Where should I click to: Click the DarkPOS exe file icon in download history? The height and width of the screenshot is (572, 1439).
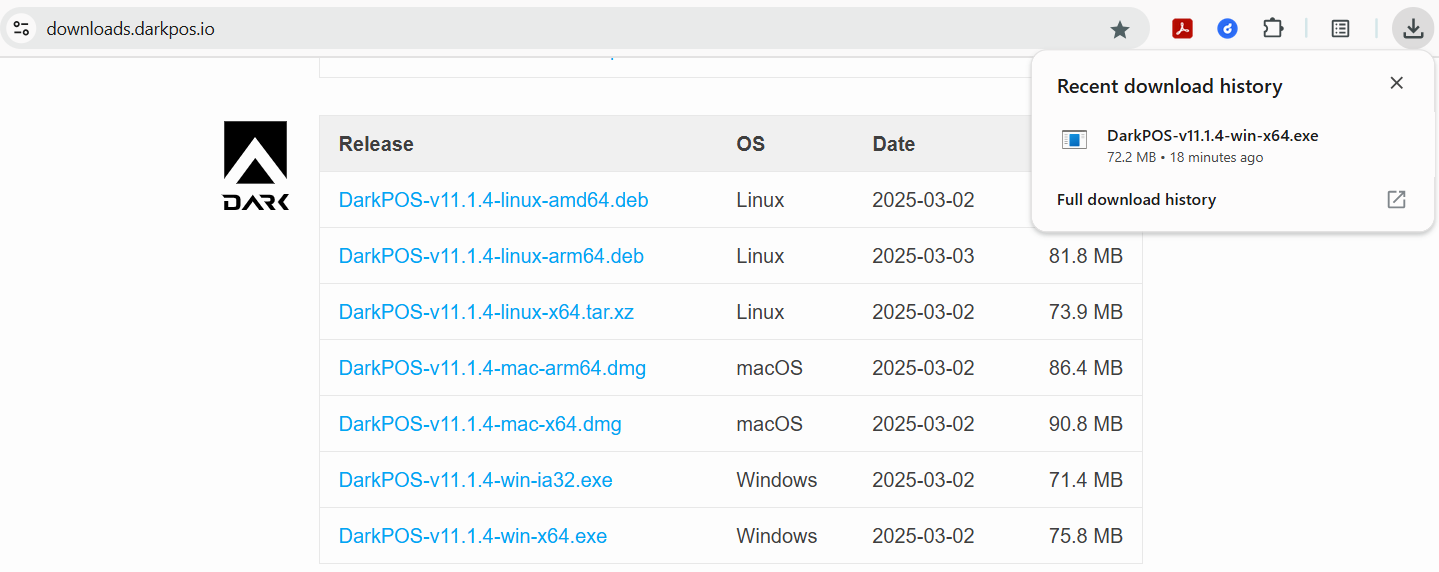[1074, 140]
